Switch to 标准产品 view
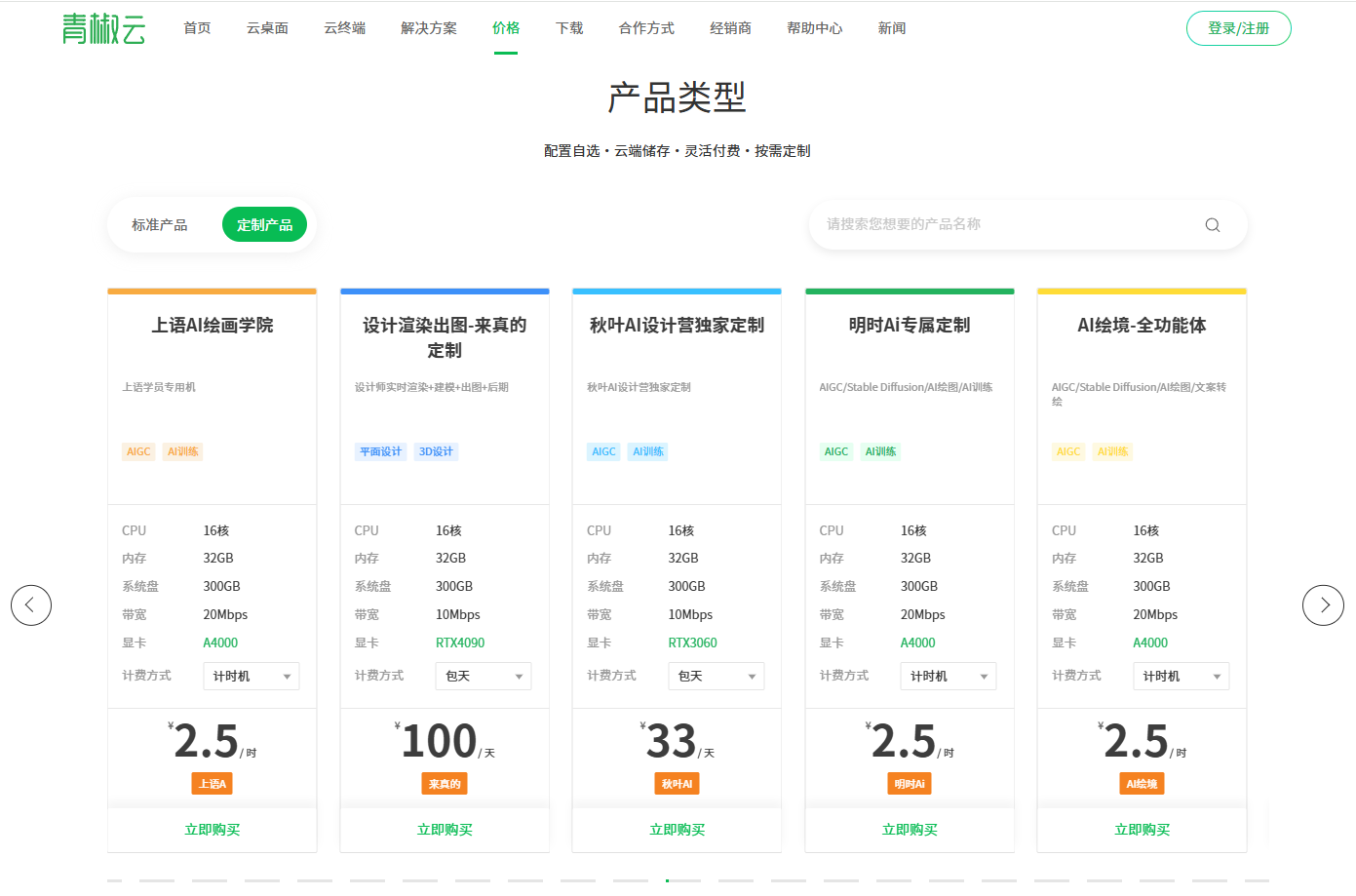Image resolution: width=1356 pixels, height=896 pixels. [160, 224]
